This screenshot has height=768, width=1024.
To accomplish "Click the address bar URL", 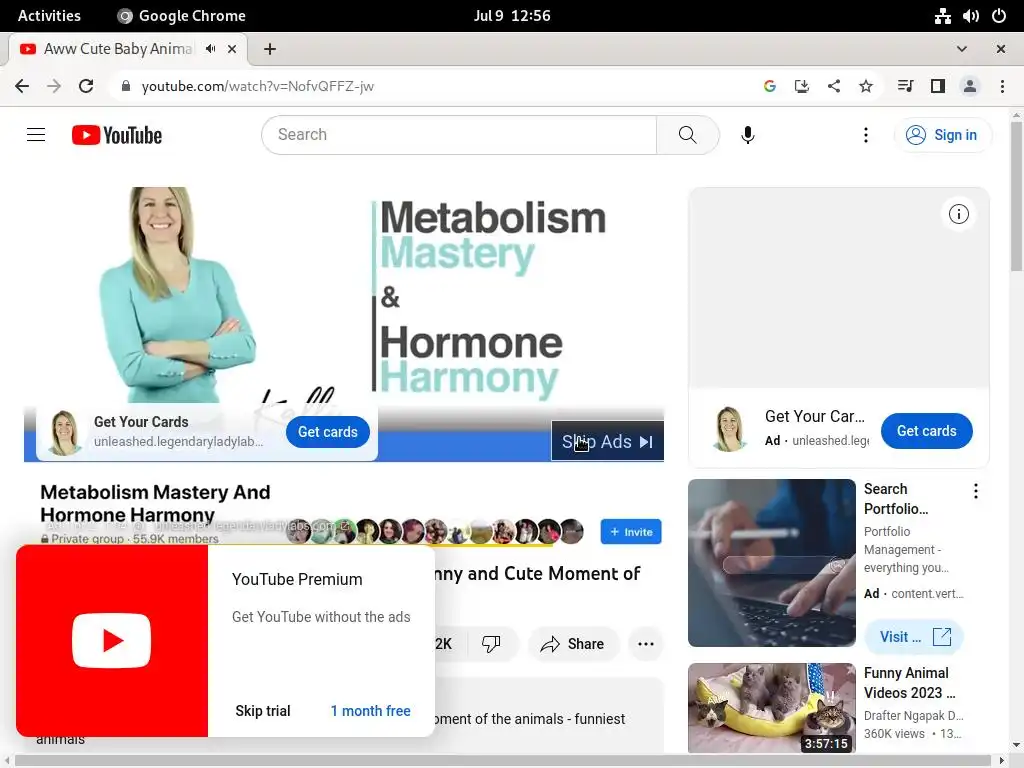I will (x=257, y=86).
